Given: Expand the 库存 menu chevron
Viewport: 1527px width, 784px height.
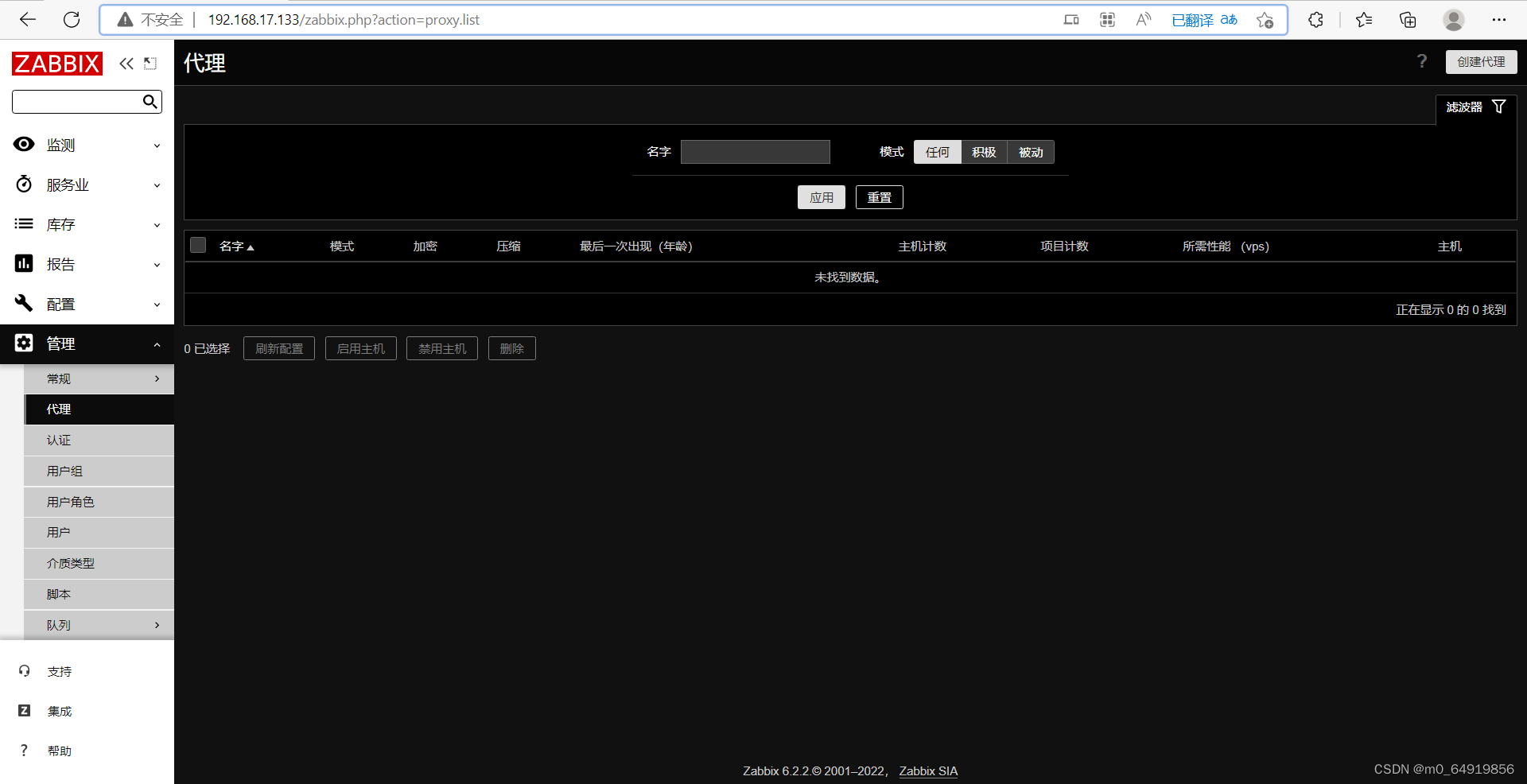Looking at the screenshot, I should tap(157, 225).
